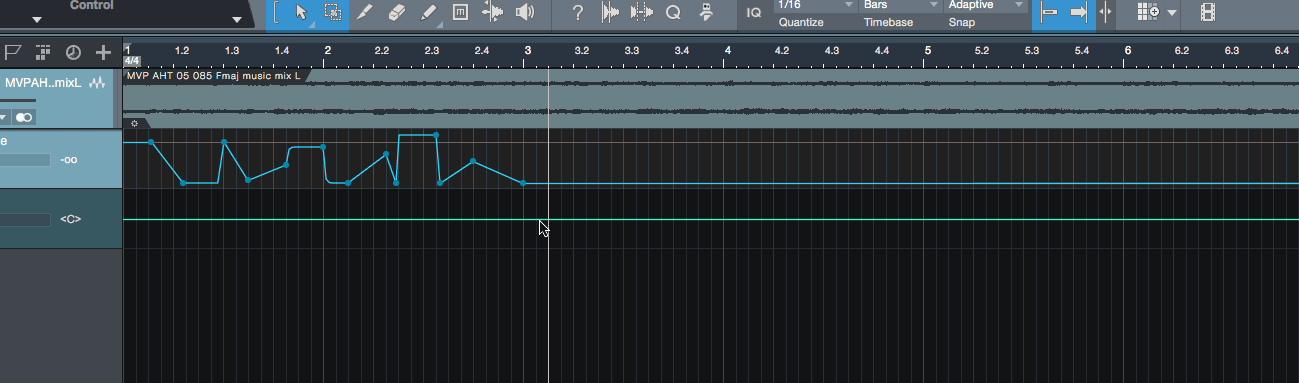Viewport: 1299px width, 383px height.
Task: Open the arranger track blocks icon
Action: tap(43, 52)
